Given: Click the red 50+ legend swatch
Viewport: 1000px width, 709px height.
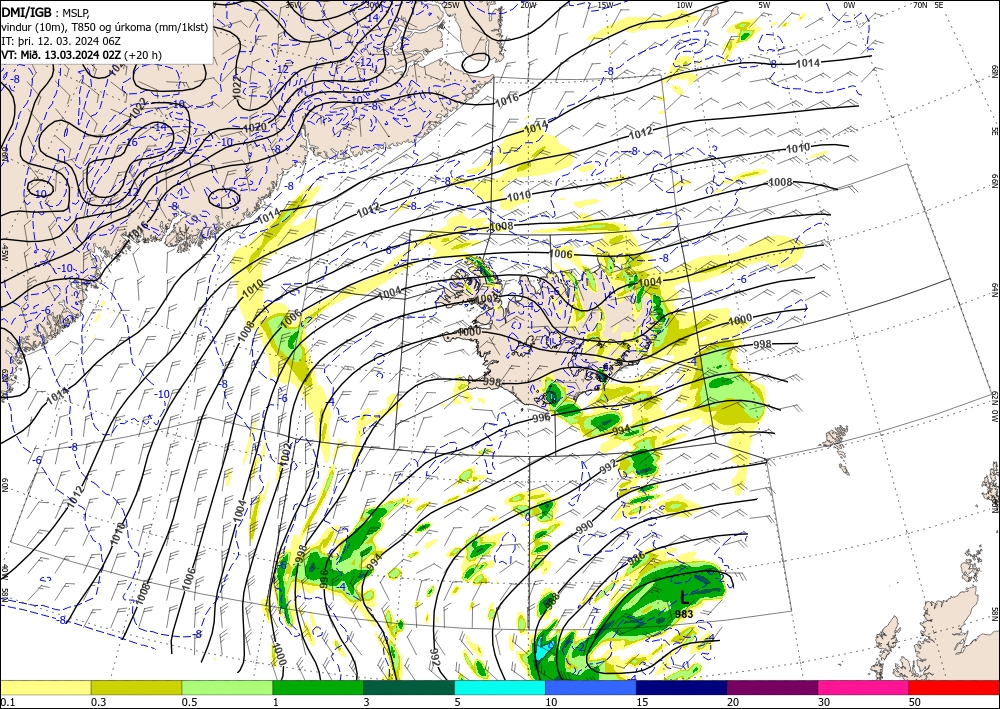Looking at the screenshot, I should click(x=954, y=687).
